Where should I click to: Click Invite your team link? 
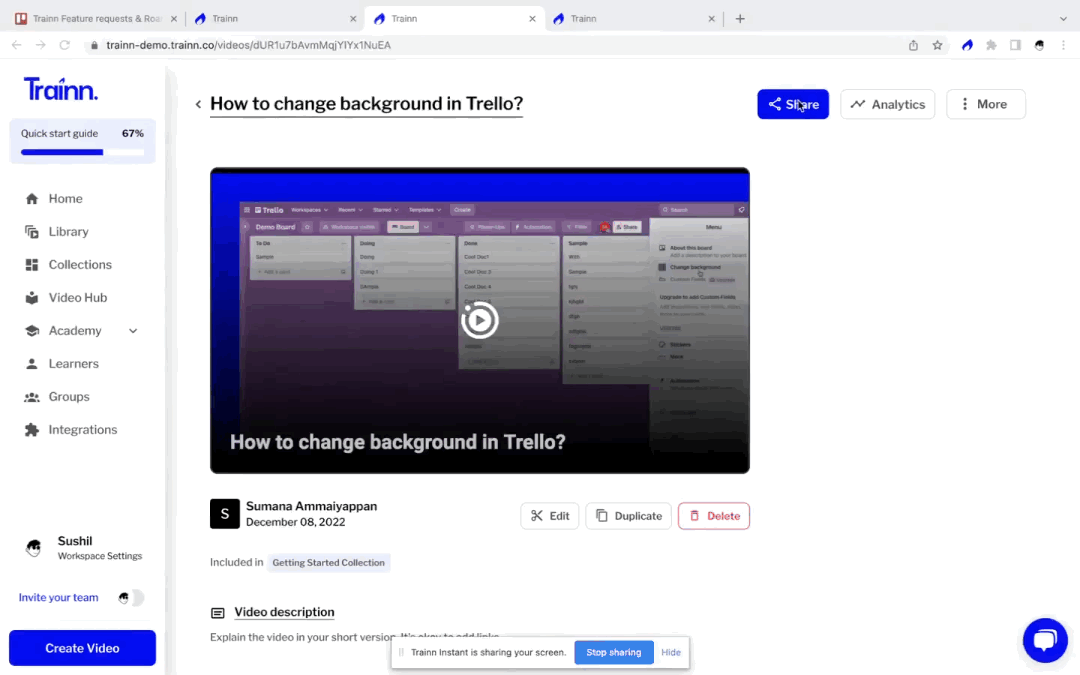(x=59, y=597)
